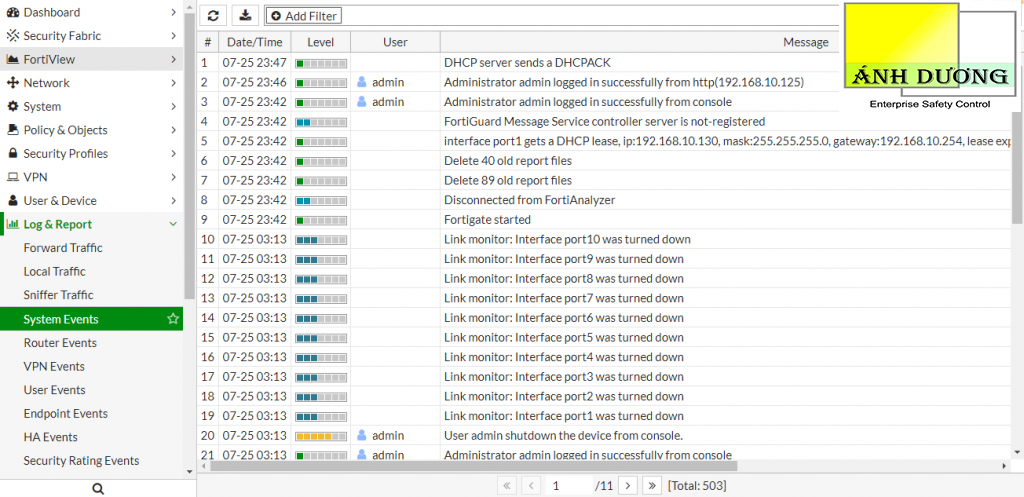Click the Log & Report bar chart icon
The image size is (1024, 497).
coord(12,224)
